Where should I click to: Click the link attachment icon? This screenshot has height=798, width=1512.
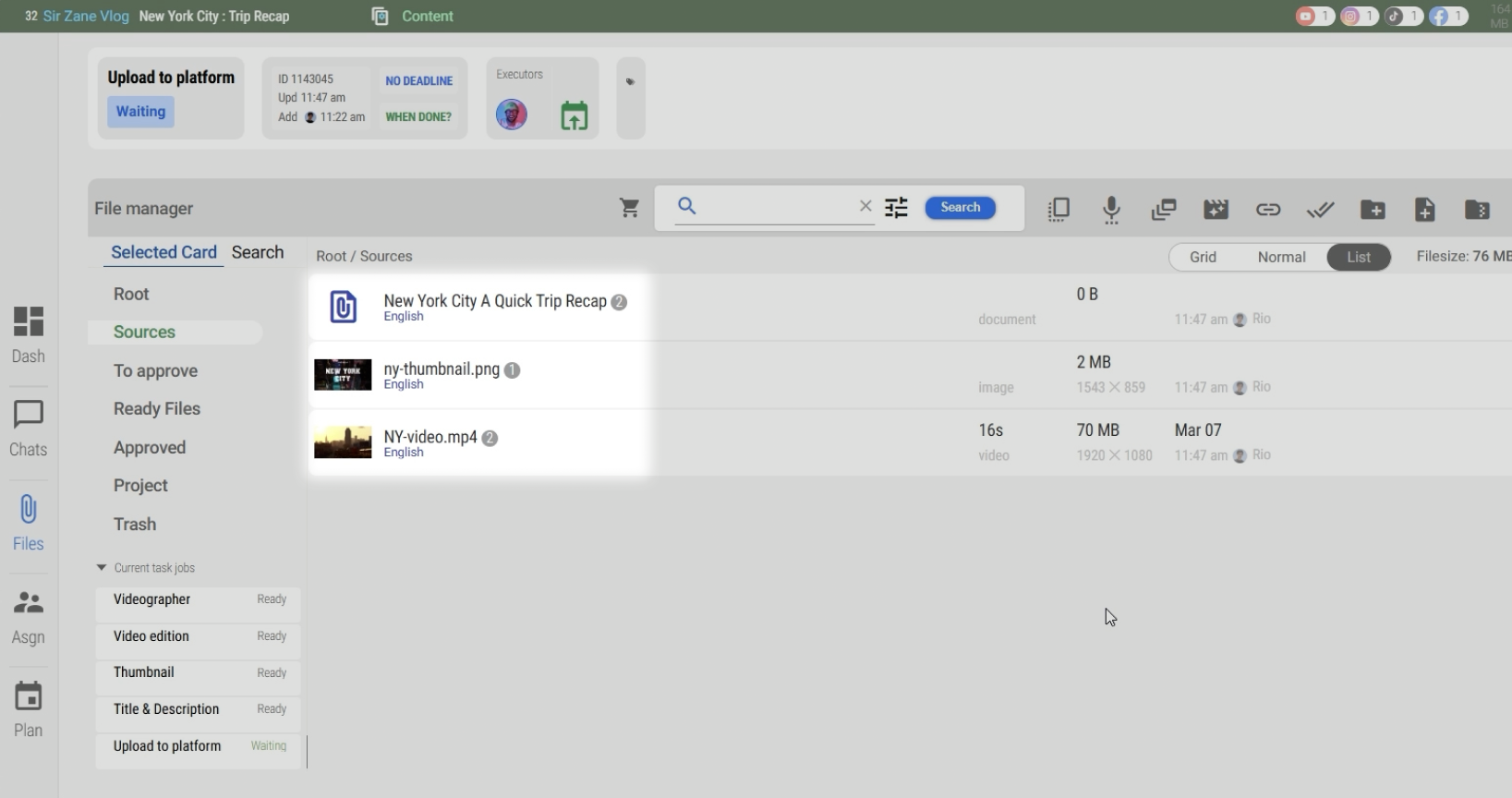tap(1268, 210)
